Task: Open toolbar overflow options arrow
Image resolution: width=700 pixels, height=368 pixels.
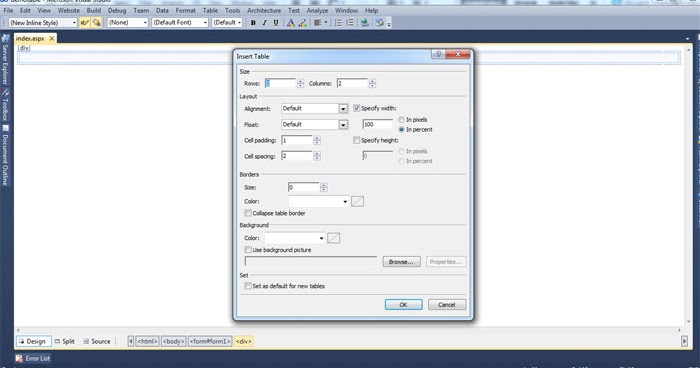Action: tap(389, 23)
